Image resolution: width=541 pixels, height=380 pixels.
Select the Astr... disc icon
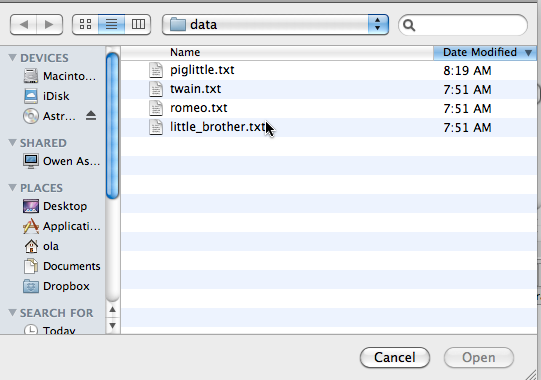coord(31,116)
